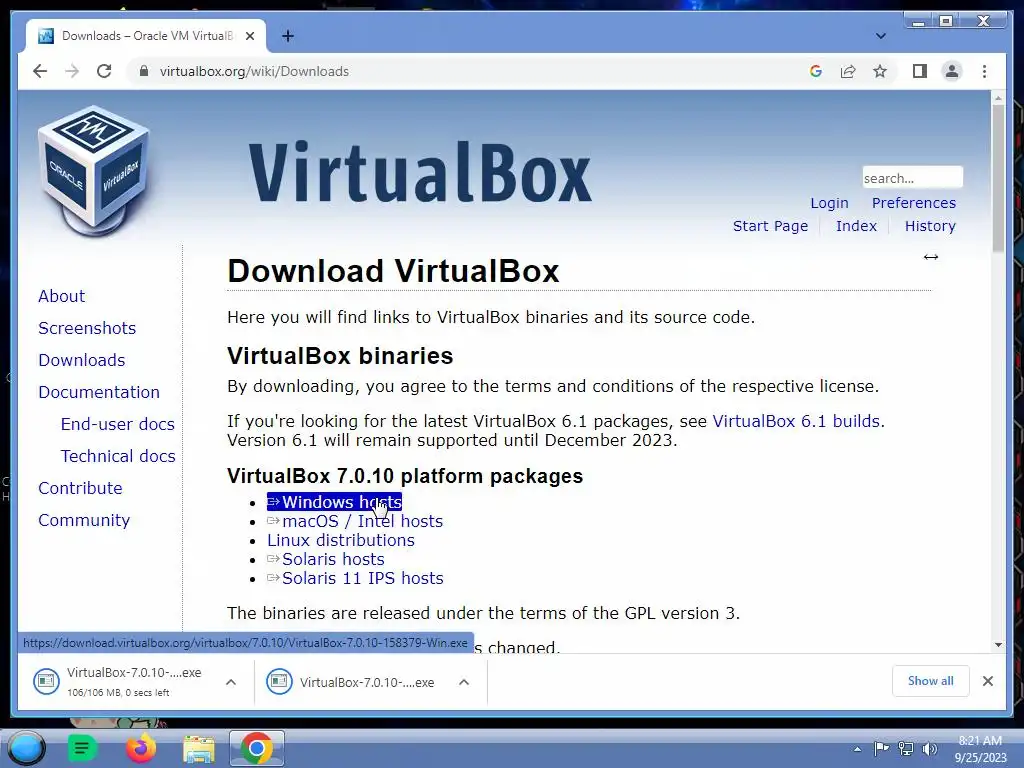
Task: Open the Index link
Action: click(x=856, y=226)
